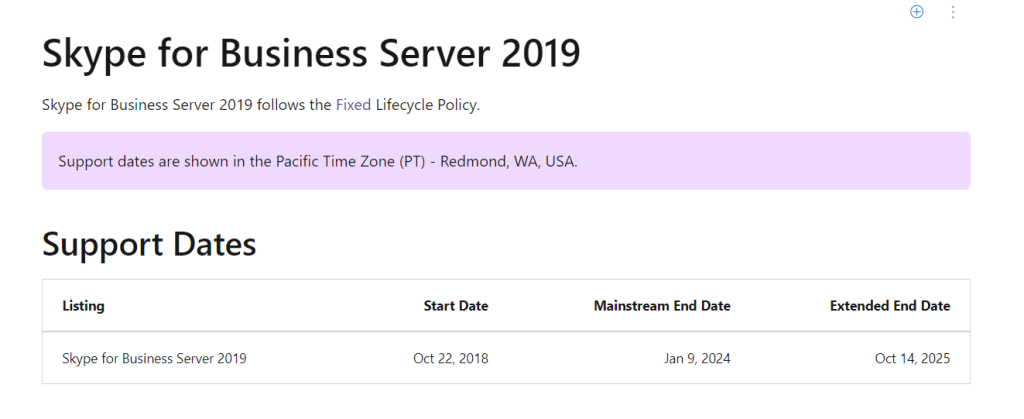Click the Skype for Business Server 2019 heading

311,54
